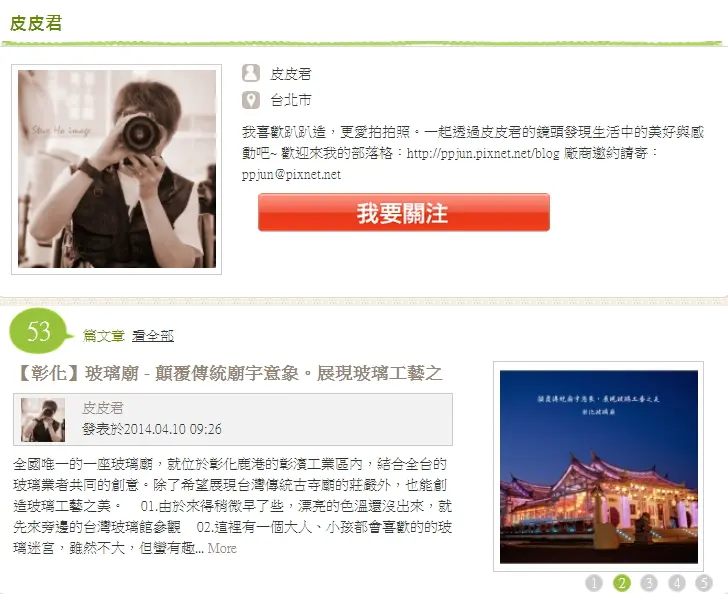
Task: Open the 看全部 view-all link
Action: click(153, 335)
